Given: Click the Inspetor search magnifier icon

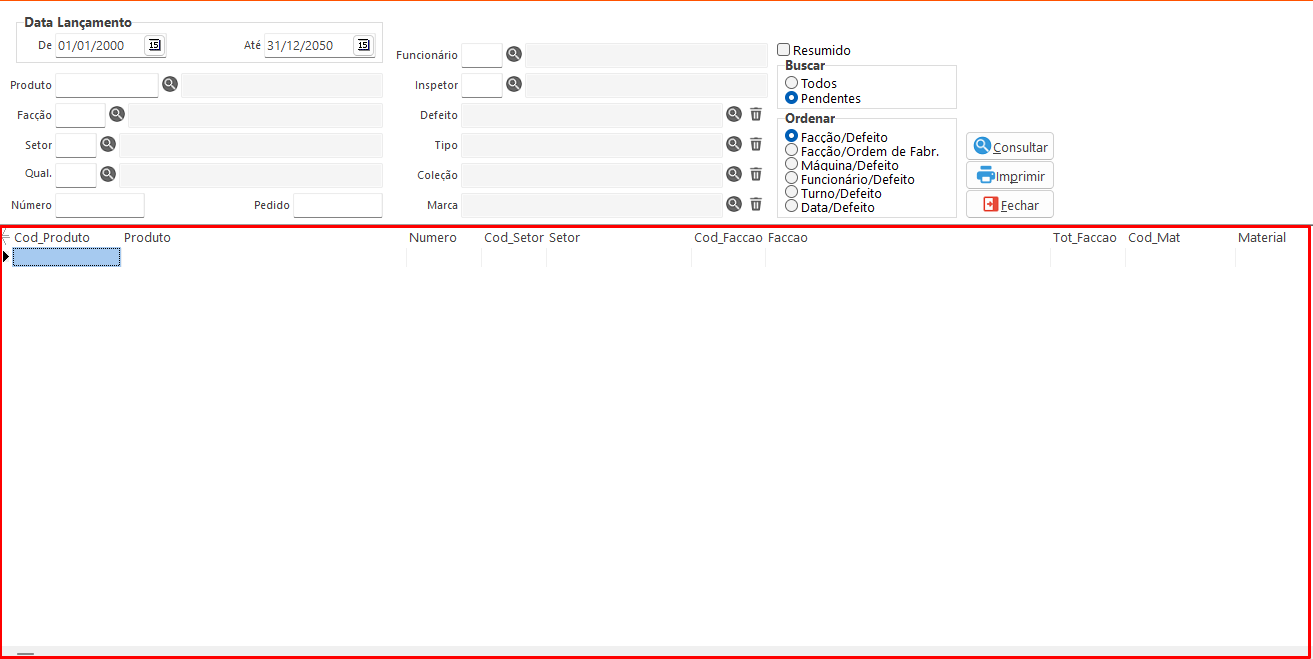Looking at the screenshot, I should click(x=514, y=85).
